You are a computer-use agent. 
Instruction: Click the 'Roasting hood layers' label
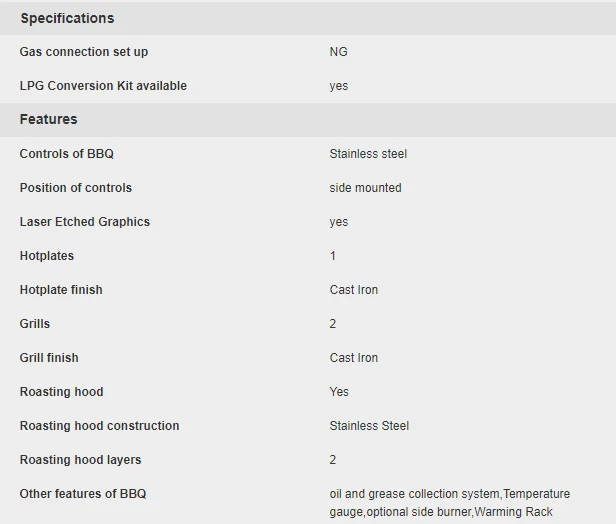tap(81, 460)
